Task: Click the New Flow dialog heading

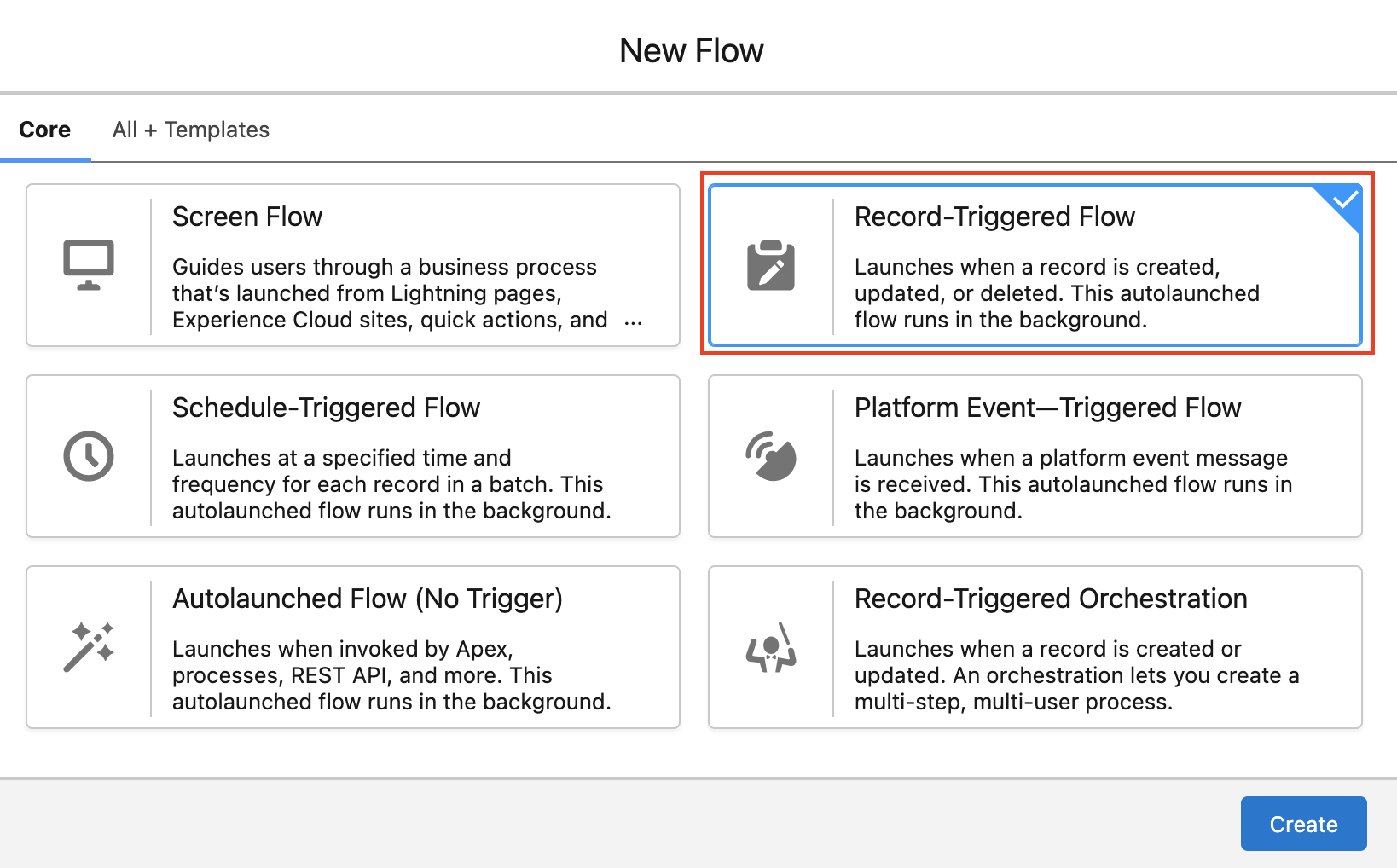Action: 692,51
